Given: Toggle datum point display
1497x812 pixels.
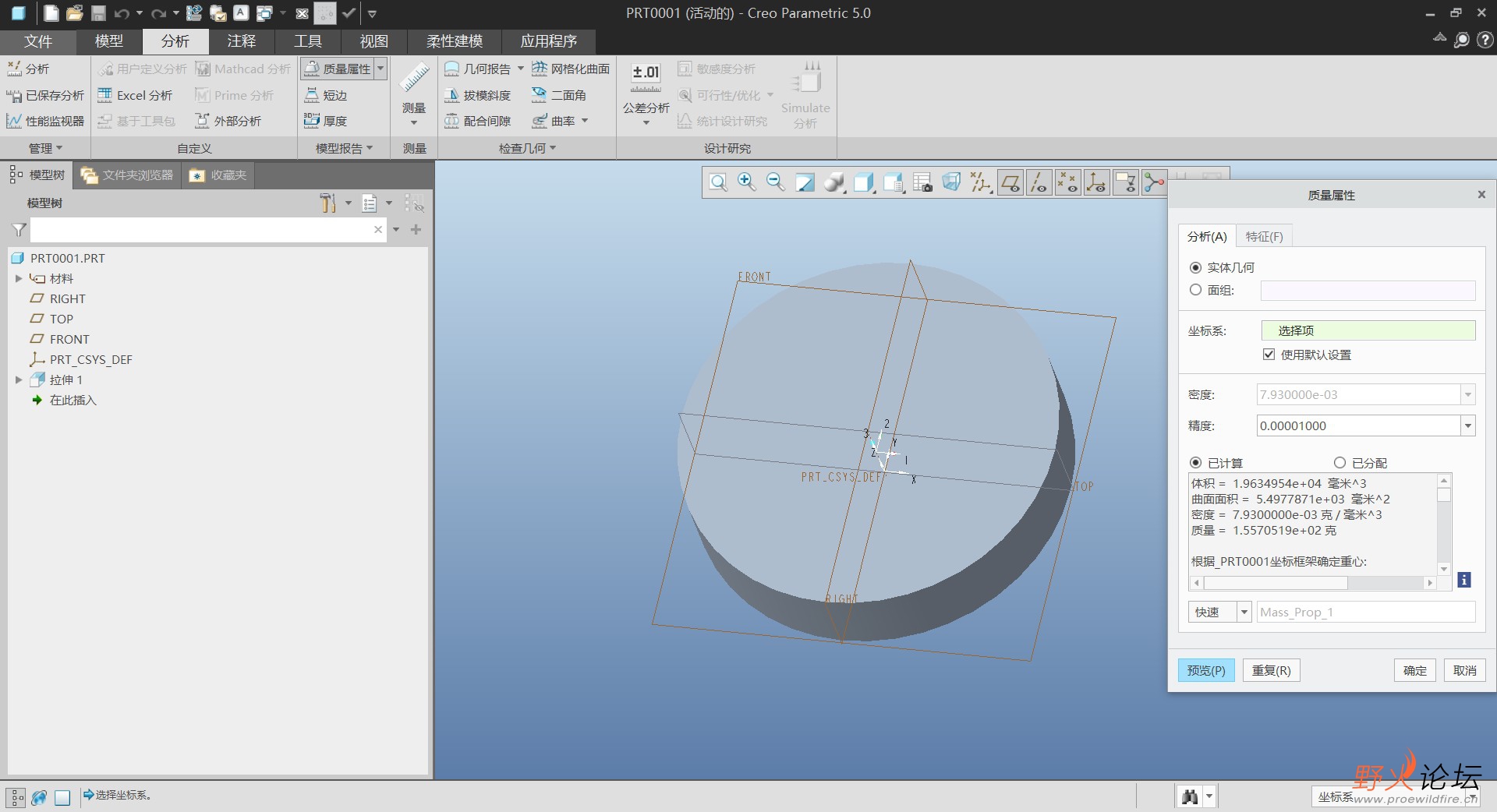Looking at the screenshot, I should click(x=1067, y=183).
